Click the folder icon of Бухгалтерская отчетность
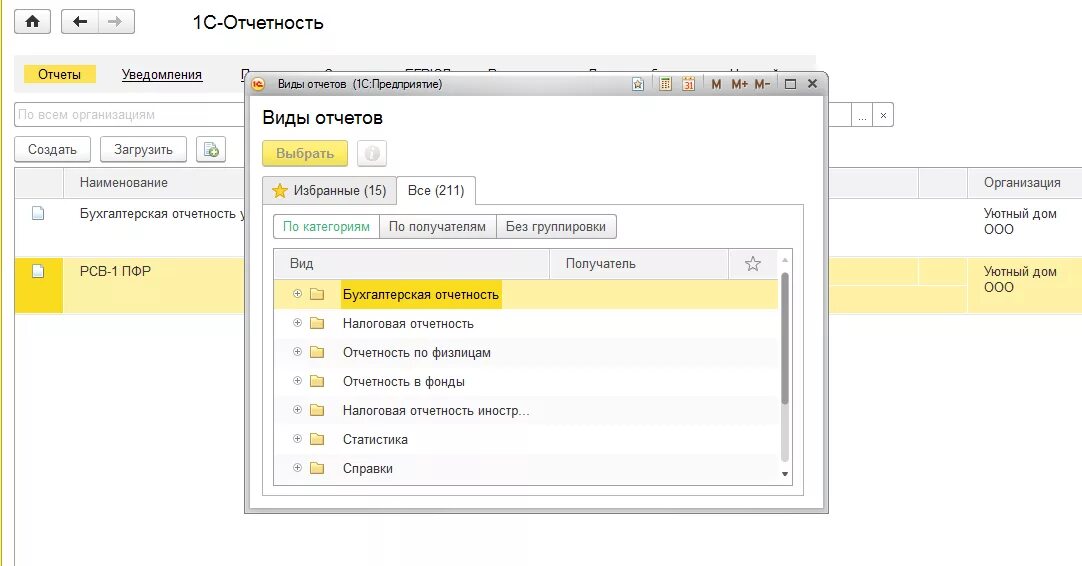The image size is (1082, 566). (317, 294)
